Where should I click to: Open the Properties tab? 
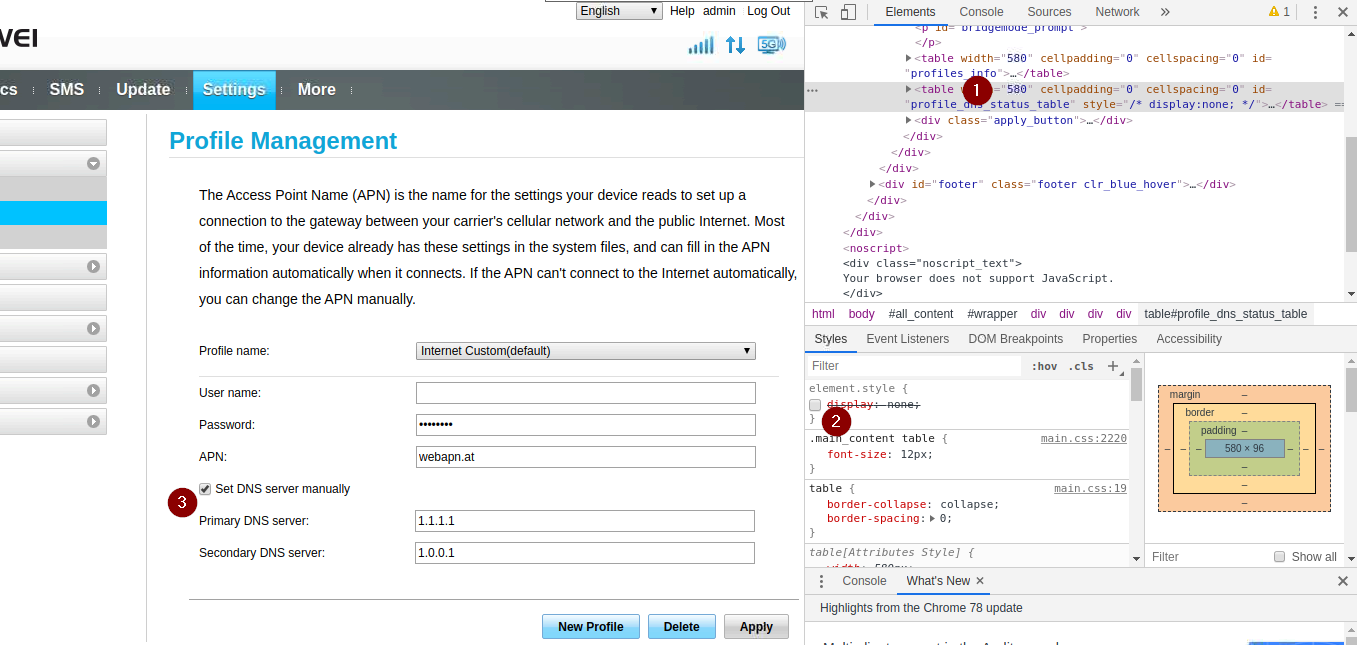coord(1110,339)
